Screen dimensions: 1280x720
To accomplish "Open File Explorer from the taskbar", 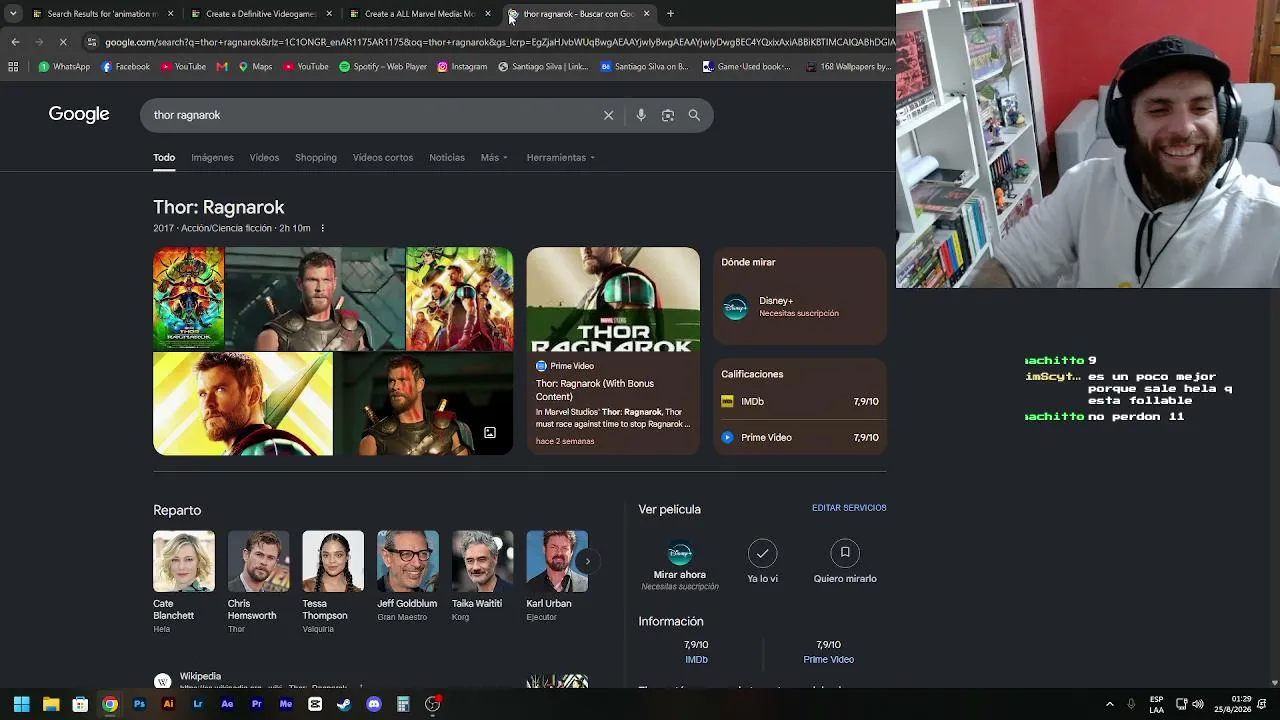I will pyautogui.click(x=51, y=704).
